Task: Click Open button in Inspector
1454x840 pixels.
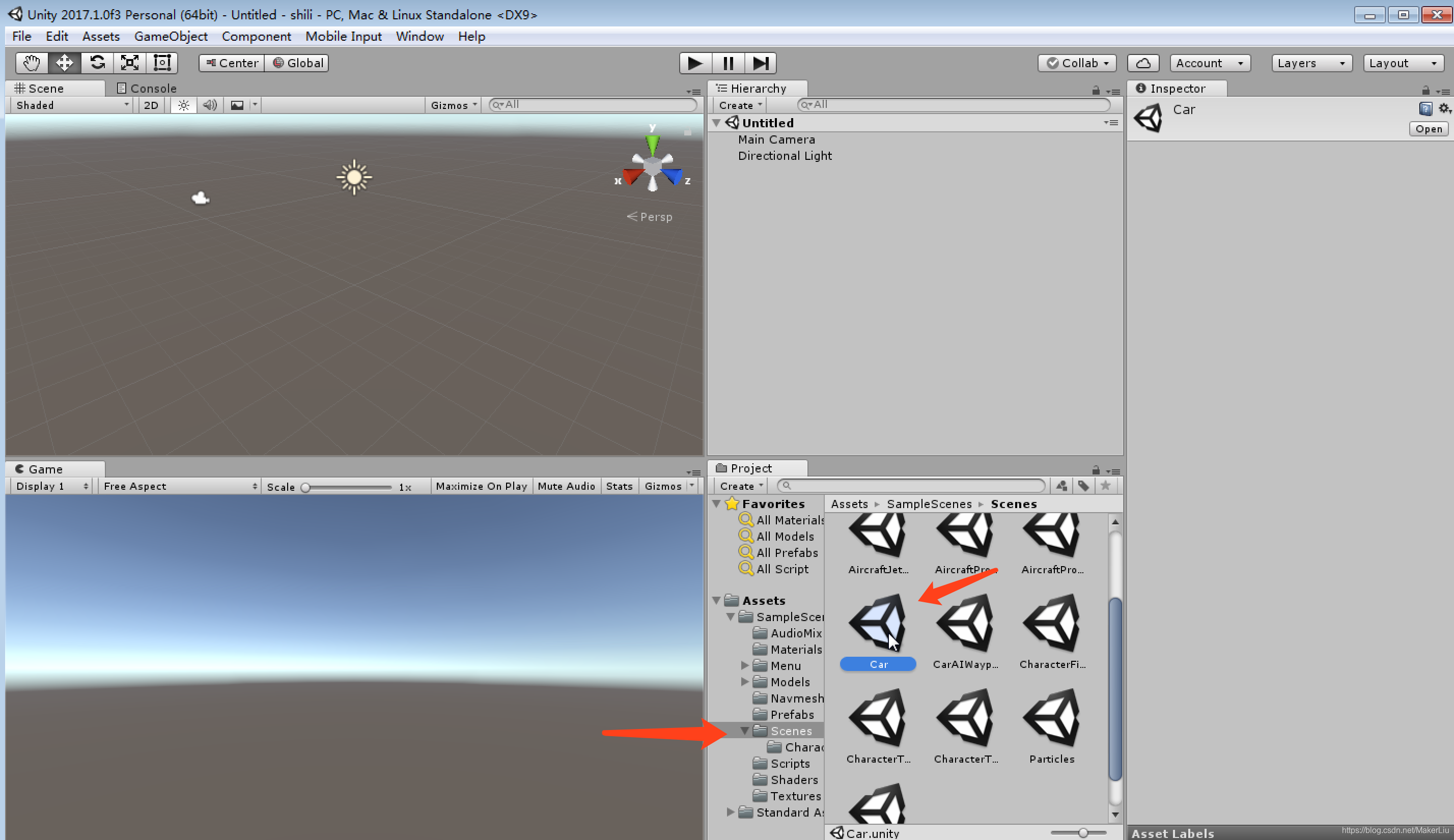Action: pyautogui.click(x=1428, y=129)
